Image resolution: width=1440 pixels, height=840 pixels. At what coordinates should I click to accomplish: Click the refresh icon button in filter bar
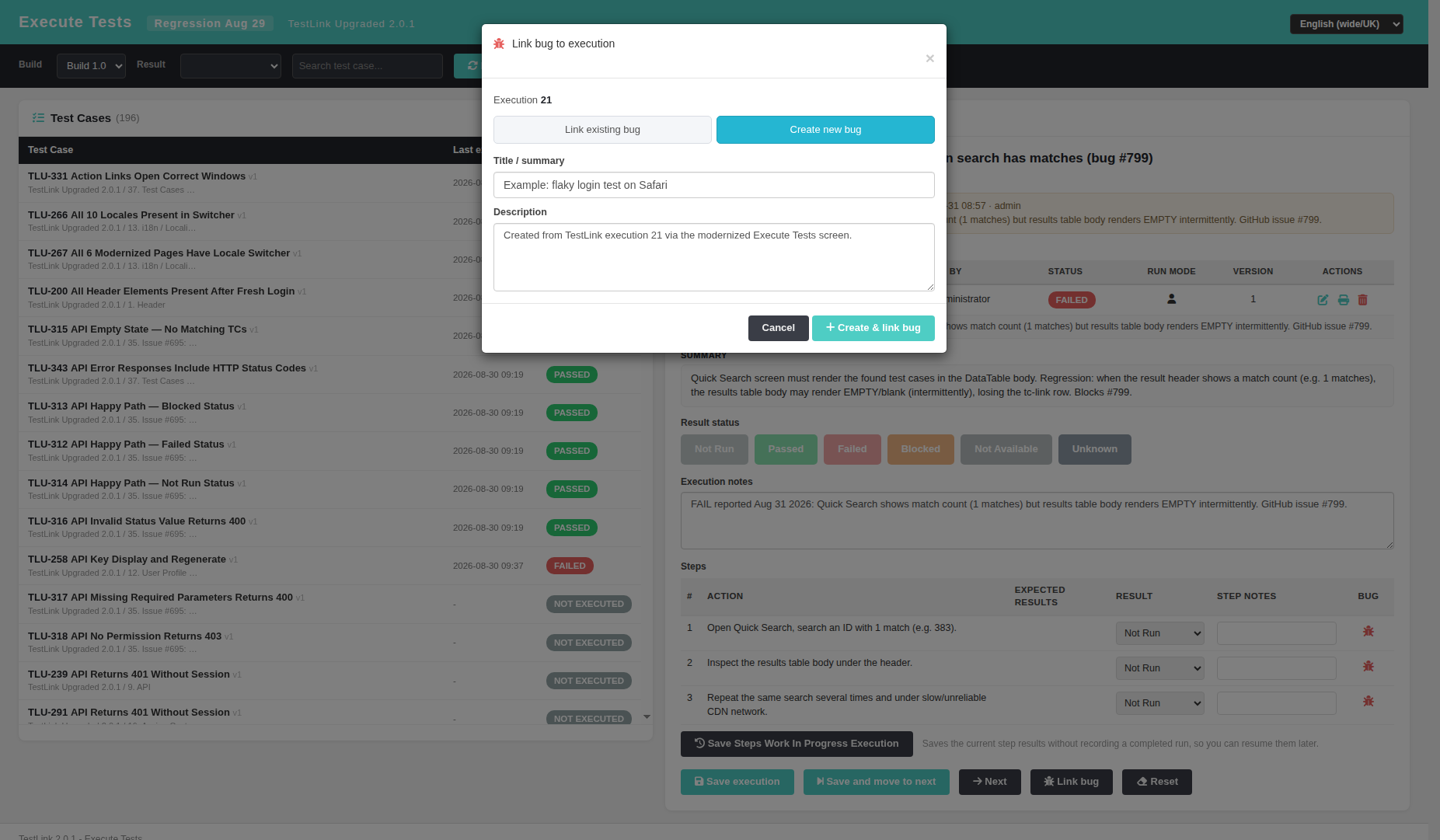tap(469, 66)
